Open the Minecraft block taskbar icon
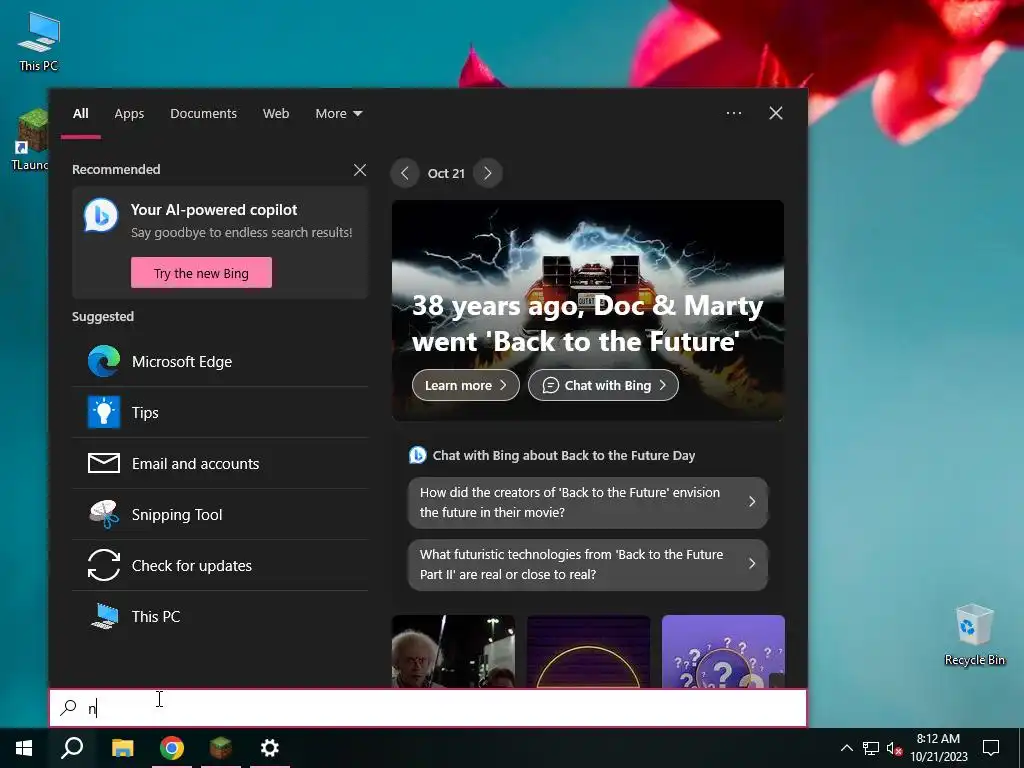 click(x=221, y=748)
